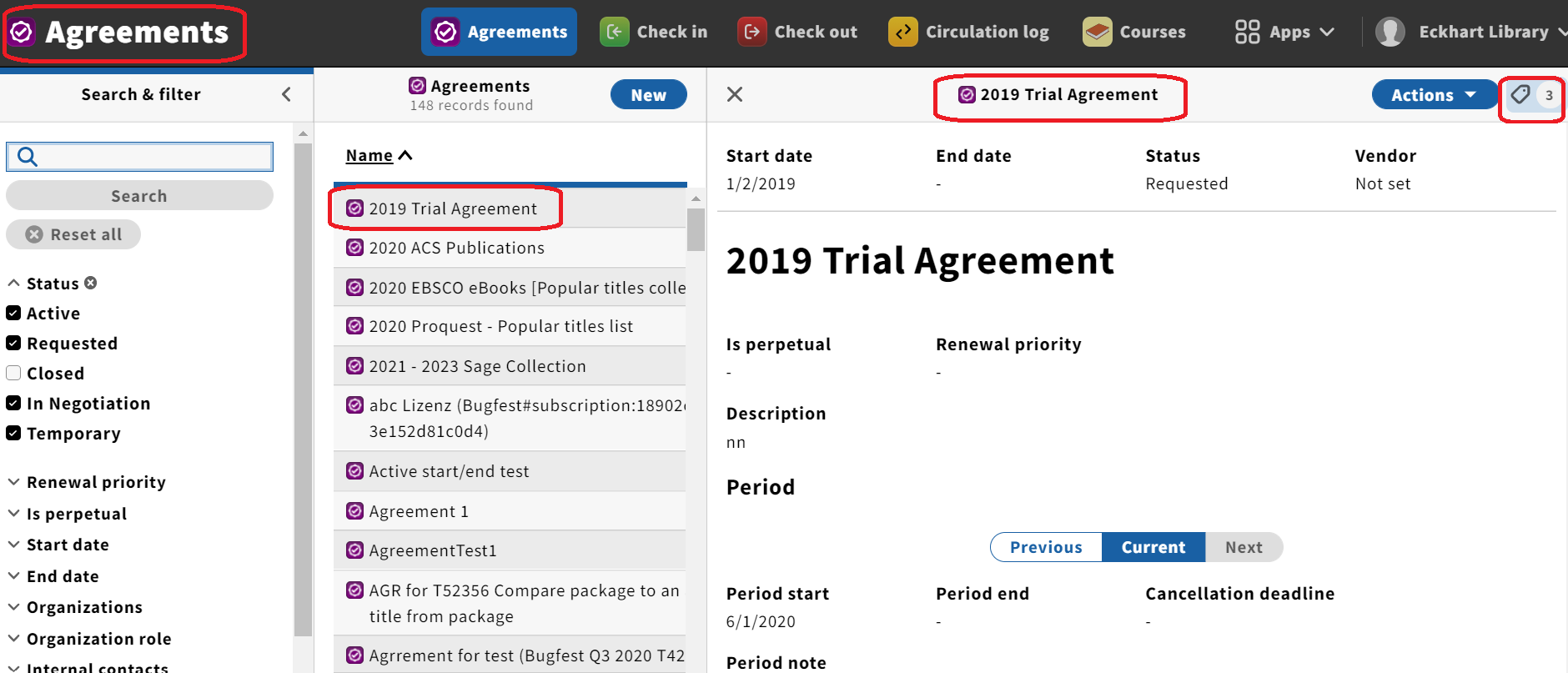The image size is (1568, 673).
Task: Click the user avatar icon
Action: (1390, 32)
